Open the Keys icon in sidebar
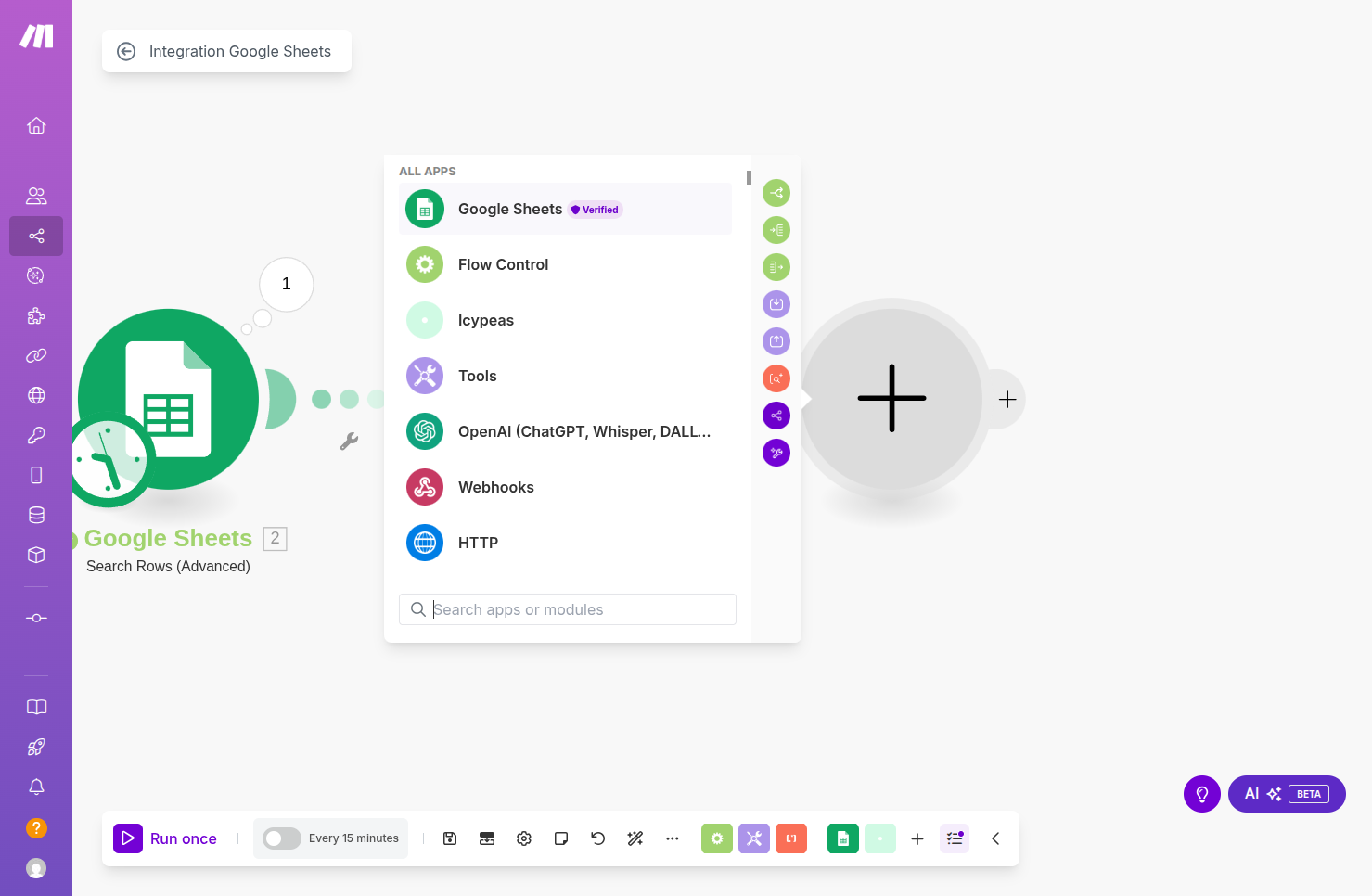1372x896 pixels. (x=36, y=435)
